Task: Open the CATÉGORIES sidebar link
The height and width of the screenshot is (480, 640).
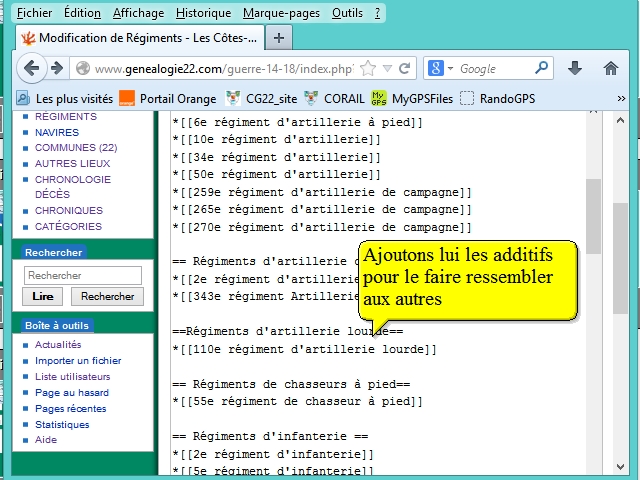Action: 68,227
